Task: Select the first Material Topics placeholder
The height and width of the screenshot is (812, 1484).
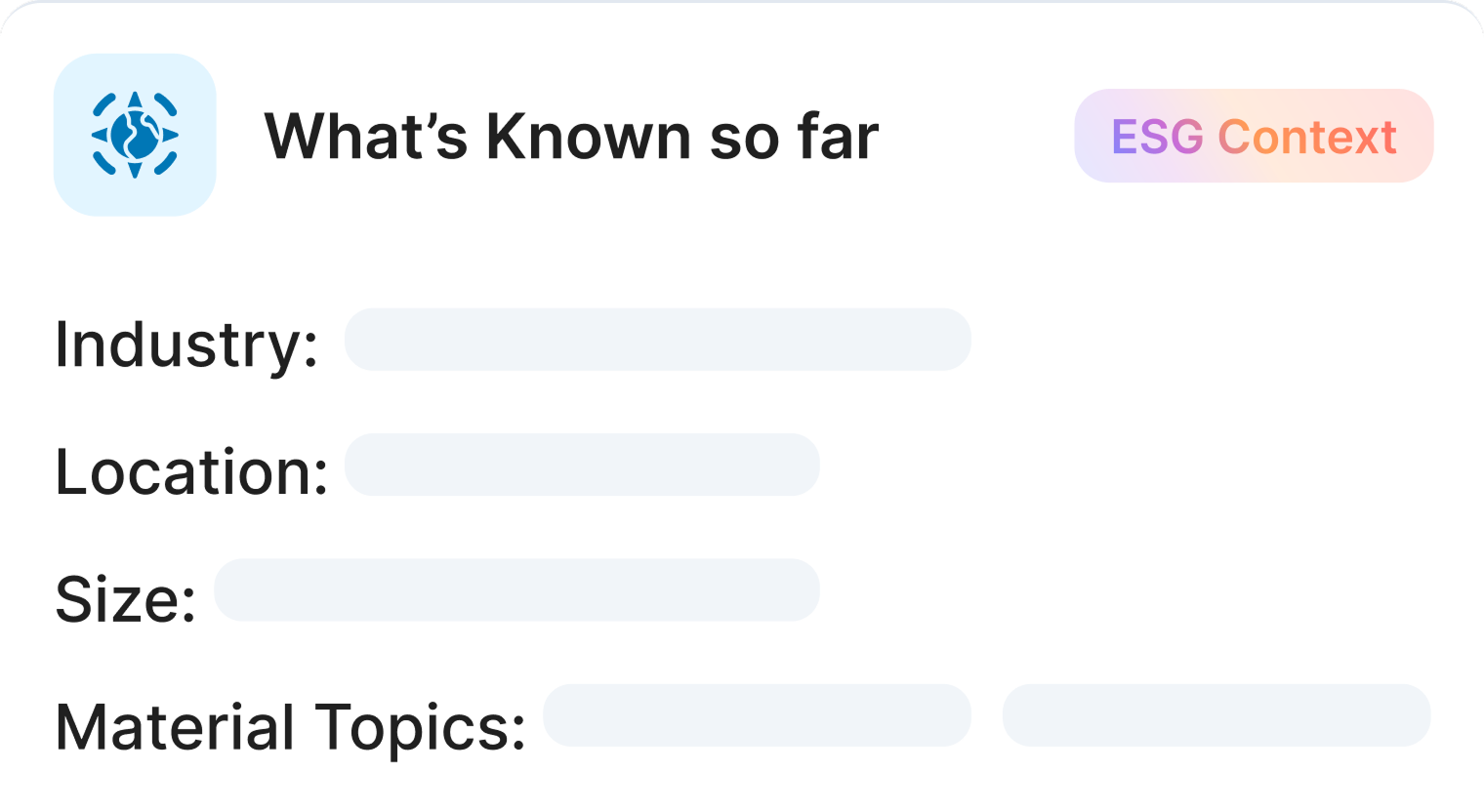Action: tap(757, 715)
